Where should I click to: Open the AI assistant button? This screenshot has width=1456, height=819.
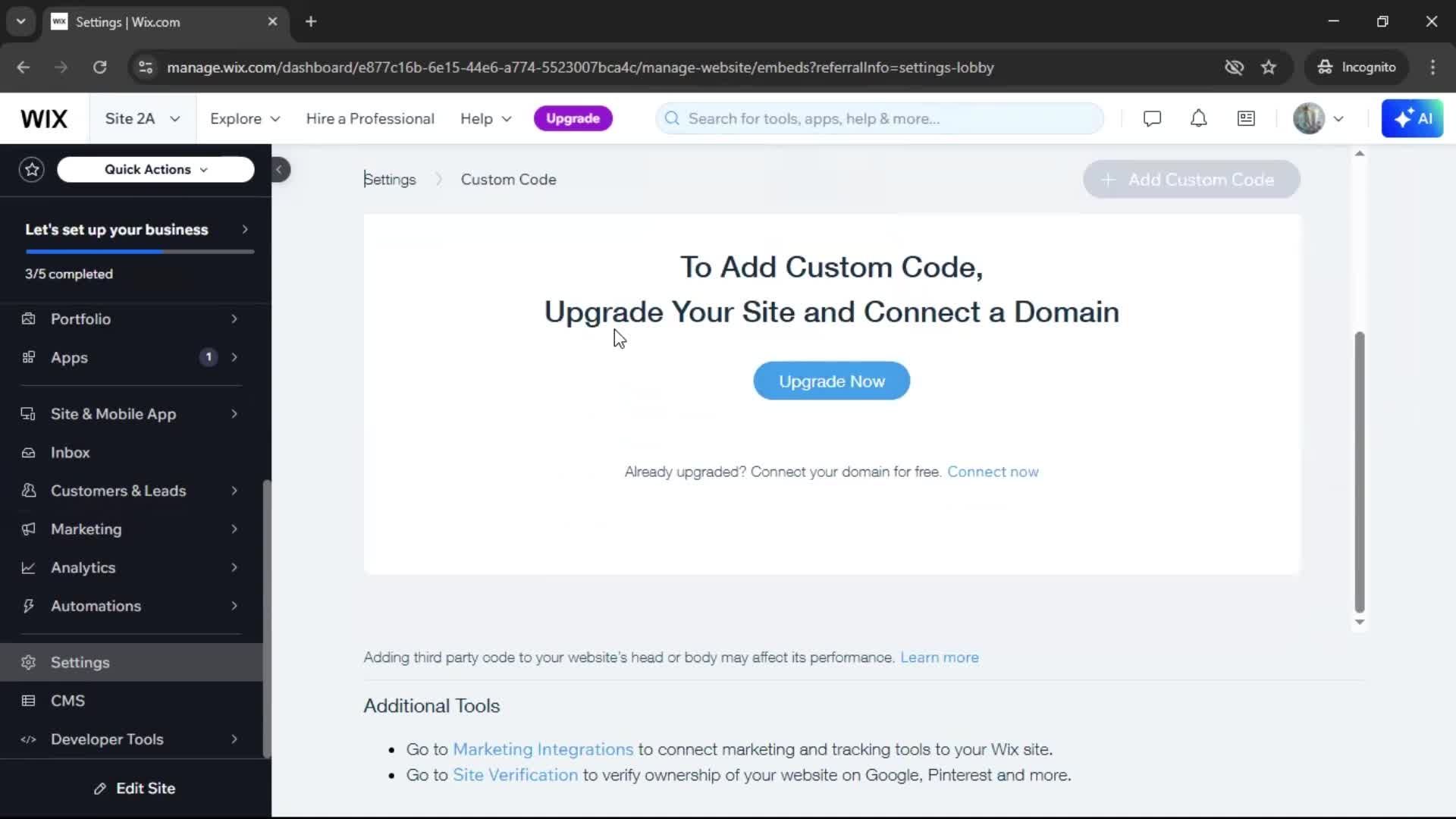pos(1412,119)
